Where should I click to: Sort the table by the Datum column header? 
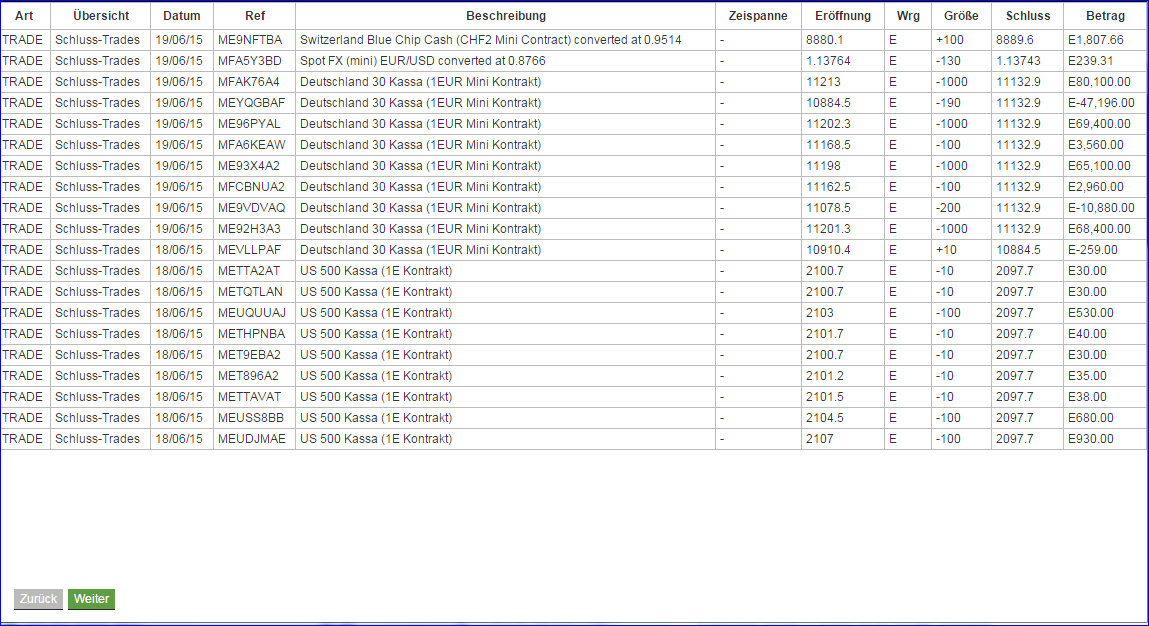click(182, 15)
